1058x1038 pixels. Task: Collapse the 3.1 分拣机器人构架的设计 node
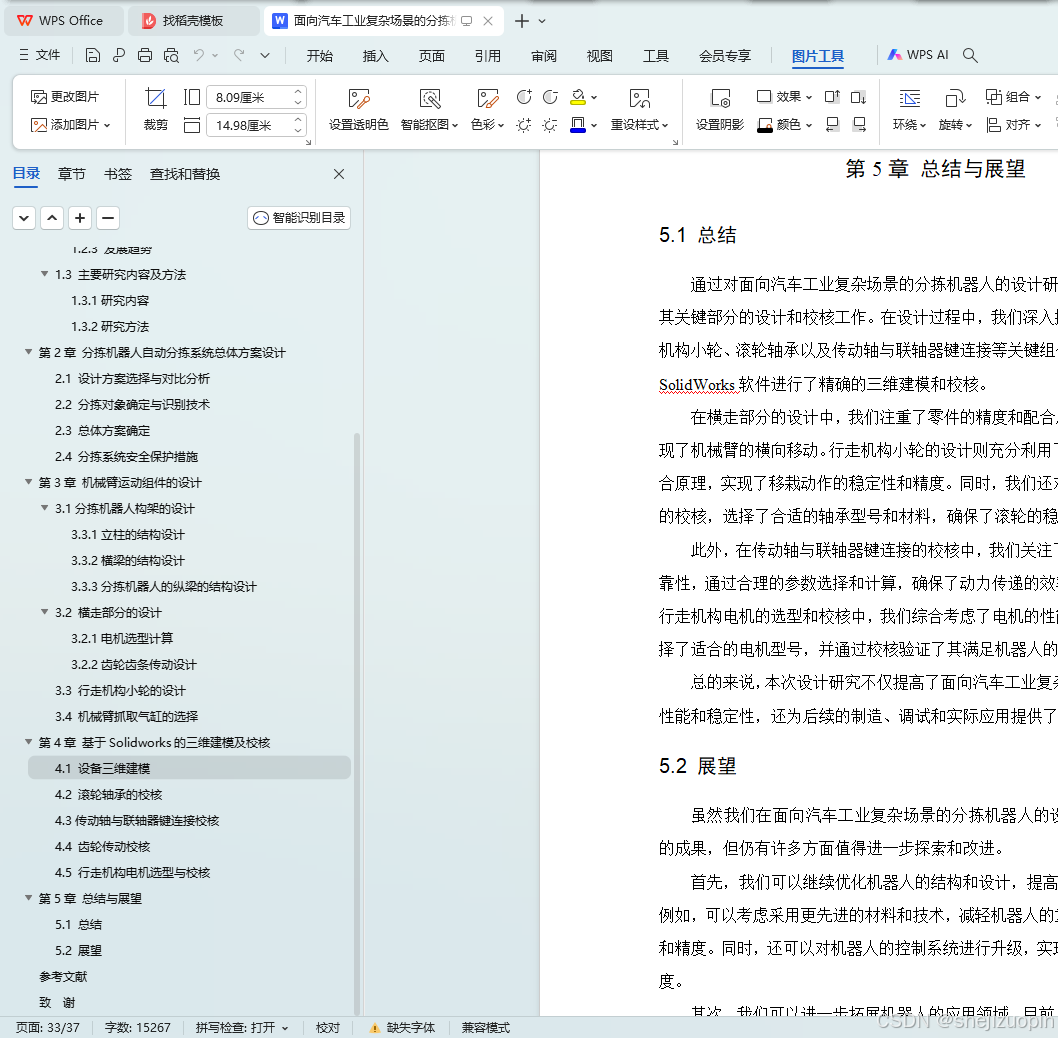pos(45,508)
